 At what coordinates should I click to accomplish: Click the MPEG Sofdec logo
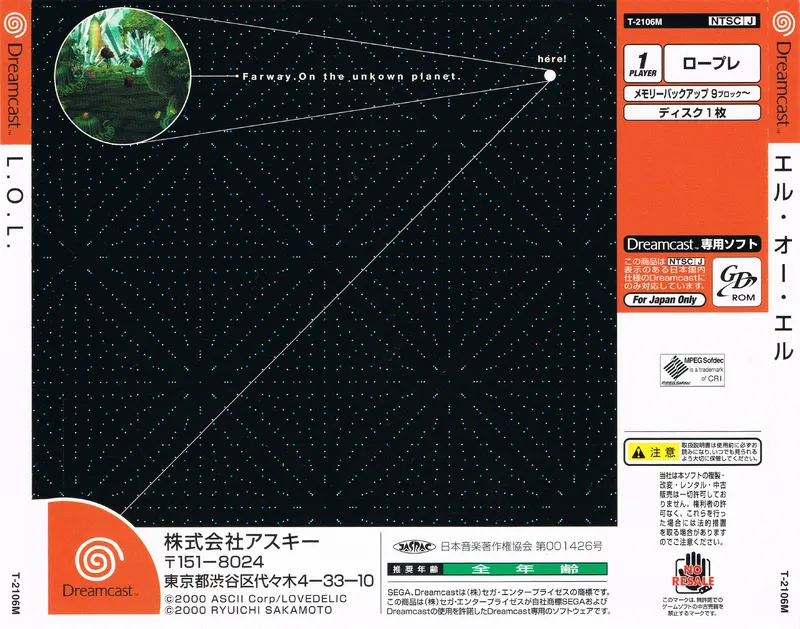click(x=692, y=370)
